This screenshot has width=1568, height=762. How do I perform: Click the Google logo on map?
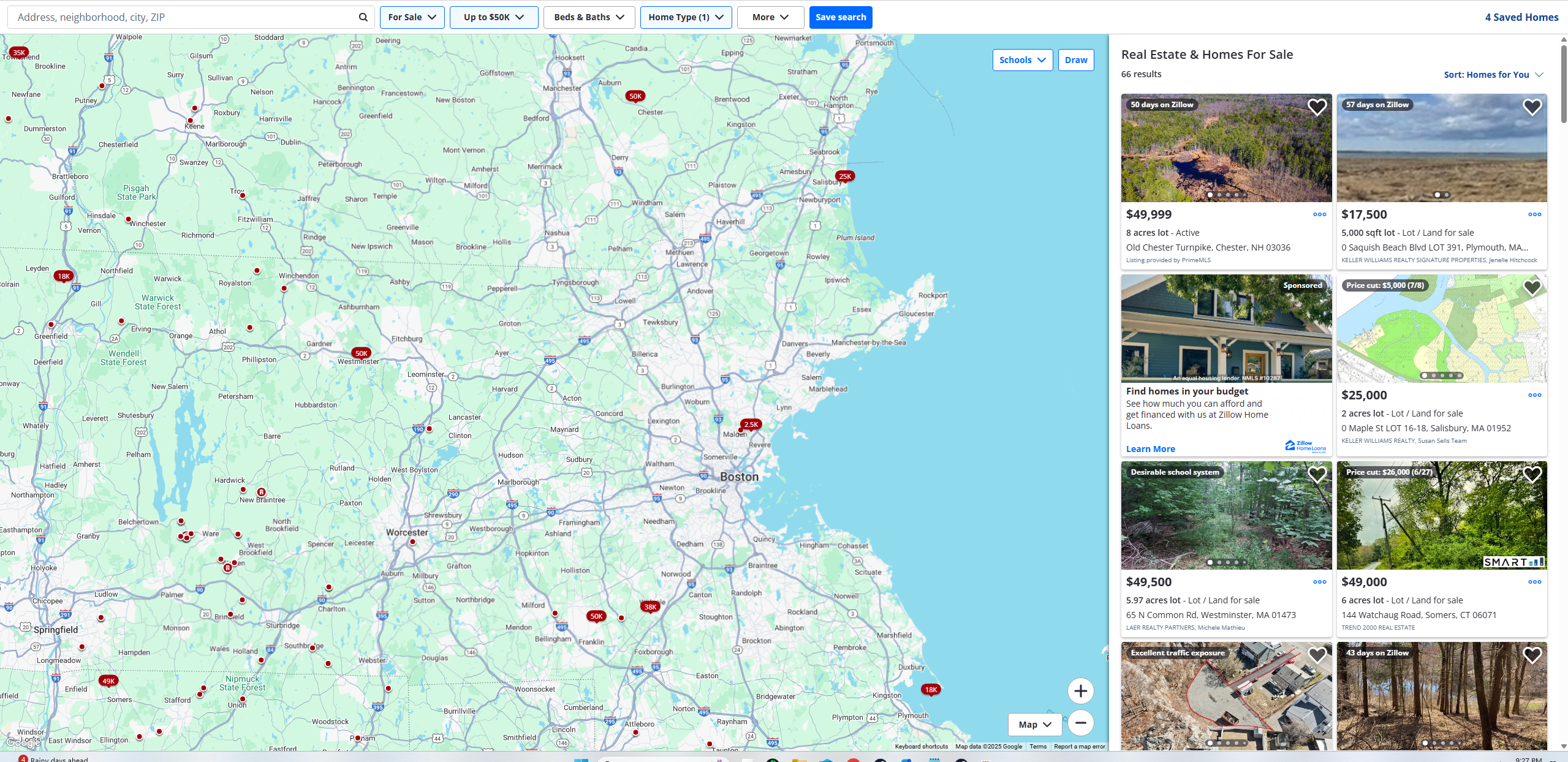click(x=22, y=743)
